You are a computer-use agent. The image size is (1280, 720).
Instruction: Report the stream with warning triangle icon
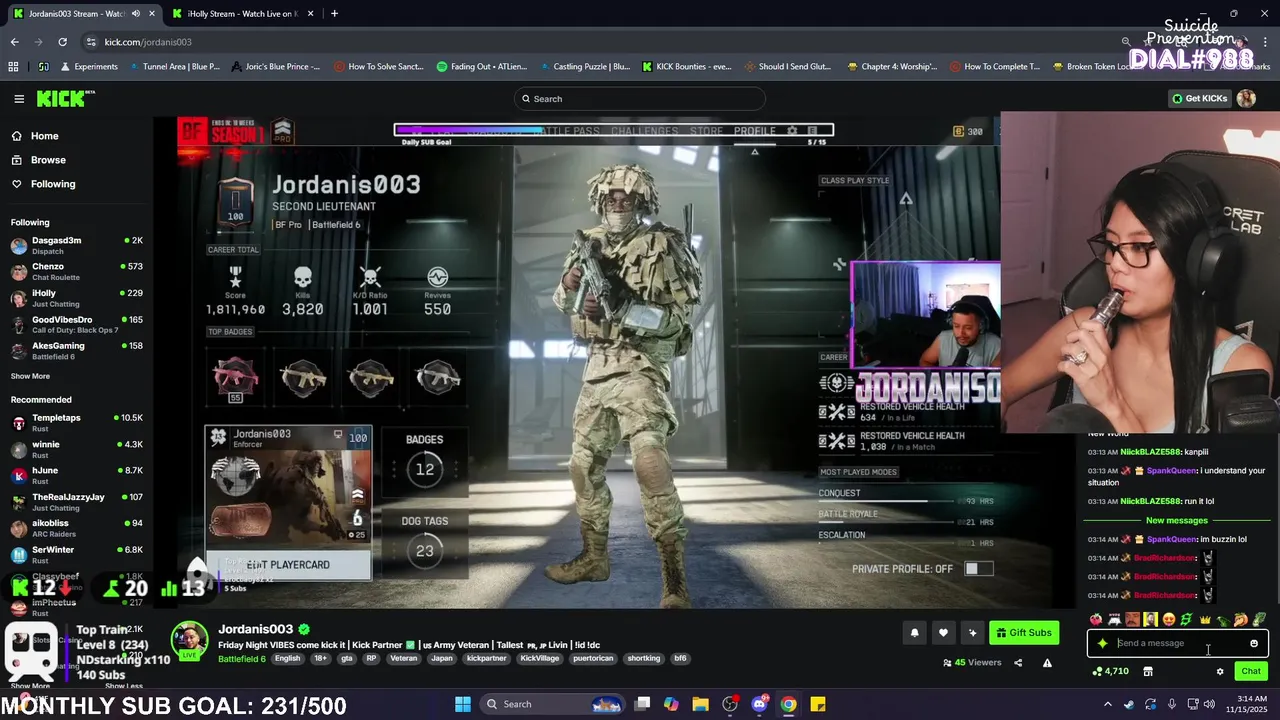click(x=1047, y=662)
